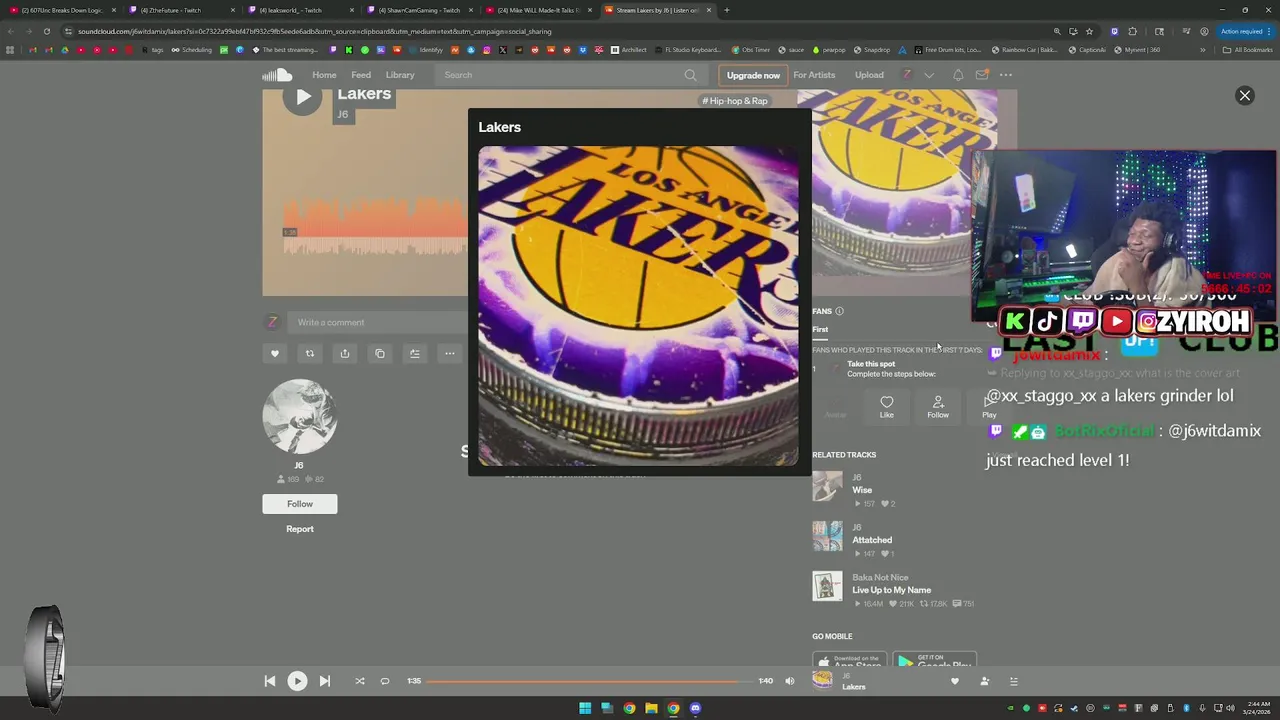Click the search magnifier icon
The image size is (1280, 720).
point(690,75)
